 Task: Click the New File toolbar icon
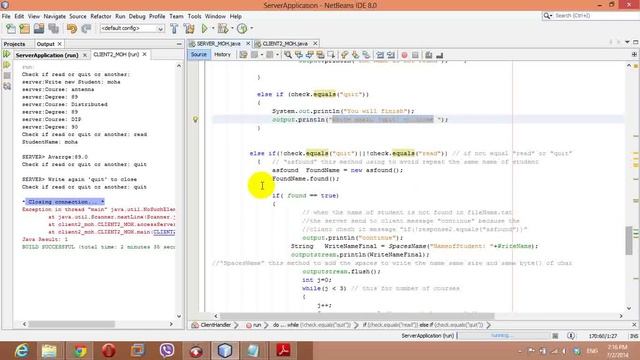click(11, 29)
